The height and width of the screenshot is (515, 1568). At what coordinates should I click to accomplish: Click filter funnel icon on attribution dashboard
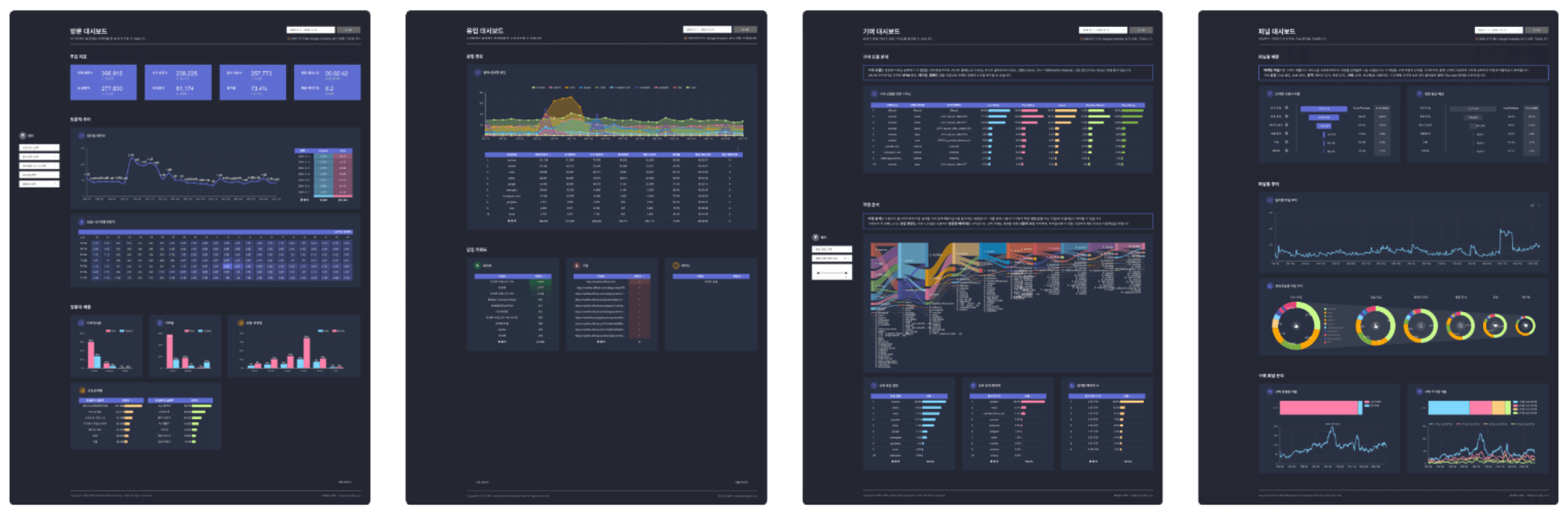click(816, 237)
